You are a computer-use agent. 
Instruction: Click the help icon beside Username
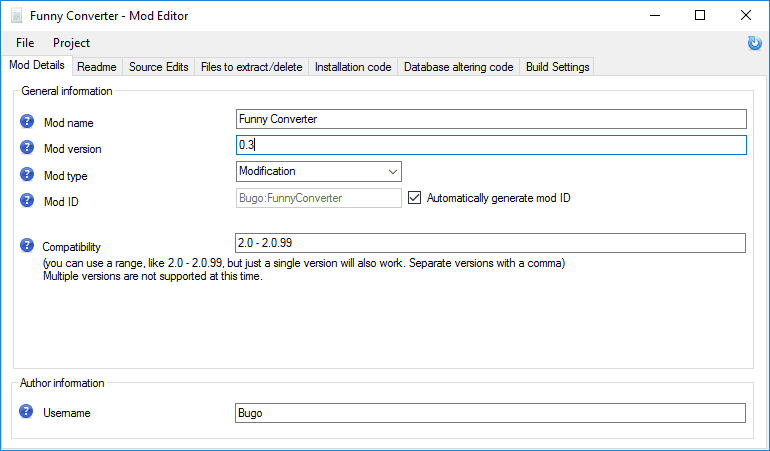[x=27, y=412]
